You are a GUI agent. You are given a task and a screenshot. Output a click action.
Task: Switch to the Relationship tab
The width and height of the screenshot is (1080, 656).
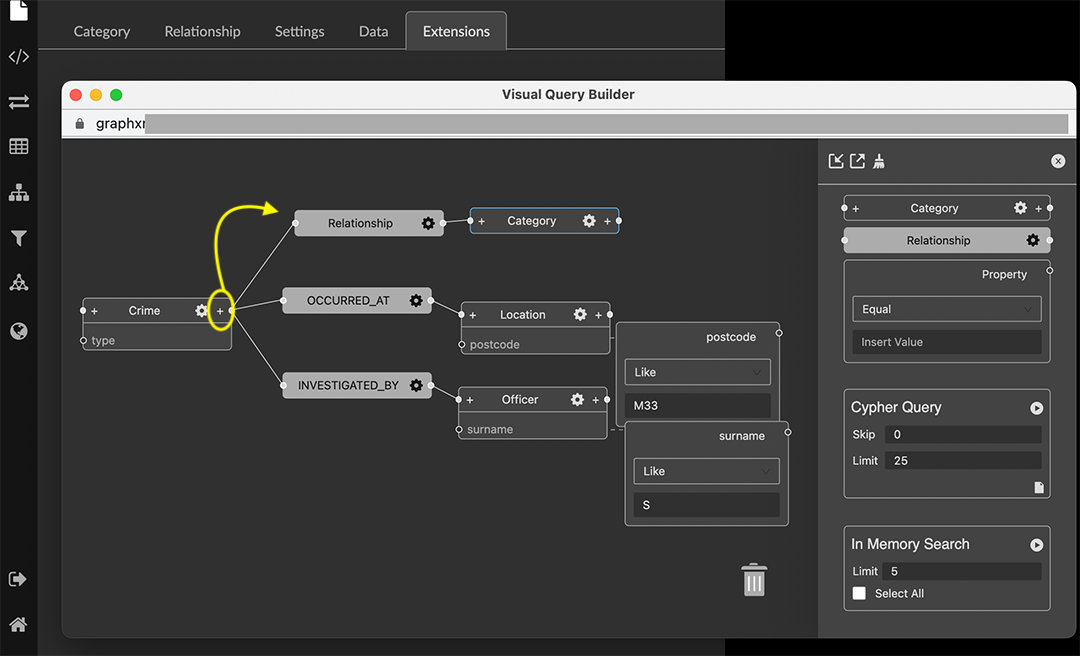tap(202, 31)
